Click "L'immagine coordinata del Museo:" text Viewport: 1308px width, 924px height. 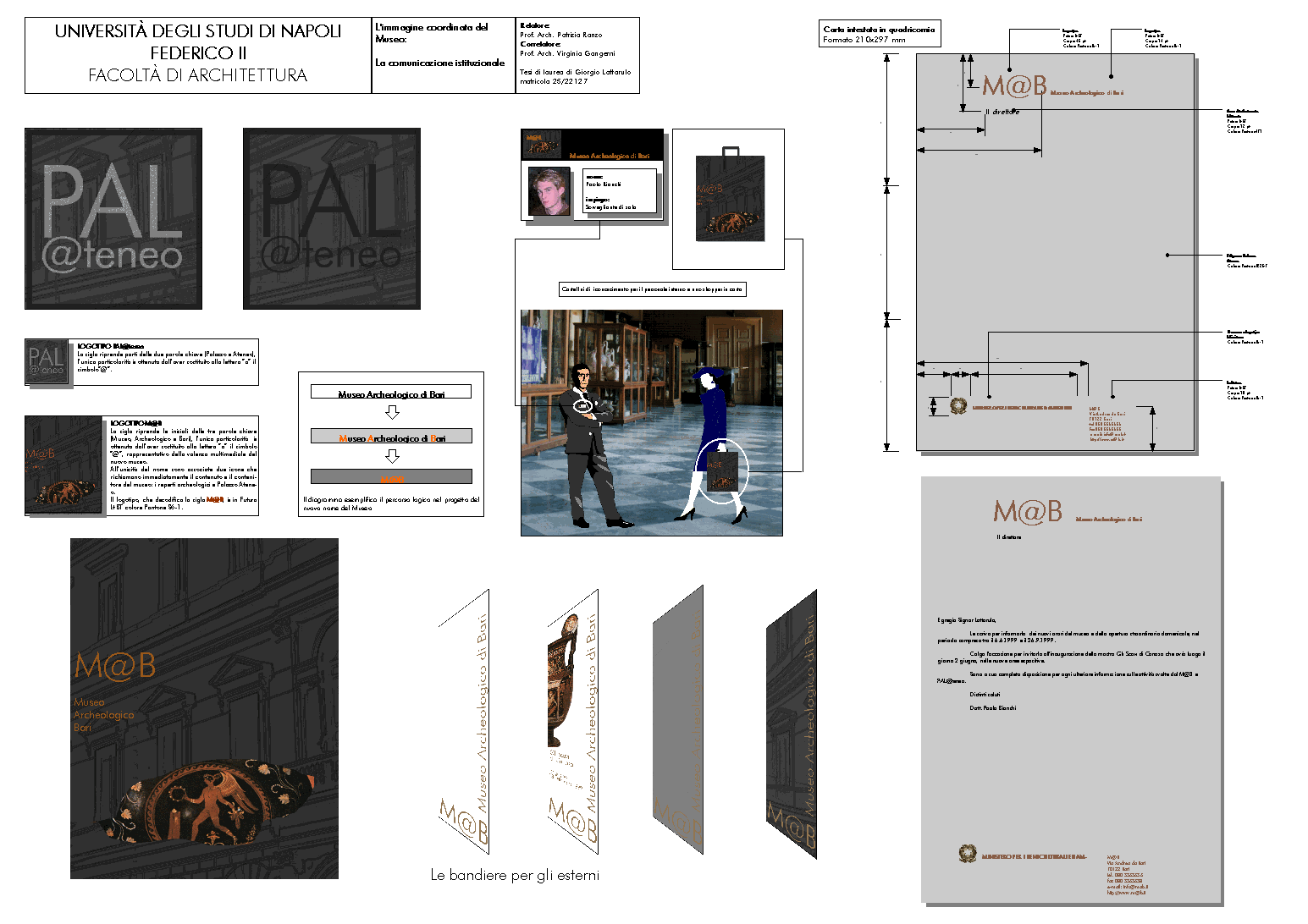[x=432, y=33]
